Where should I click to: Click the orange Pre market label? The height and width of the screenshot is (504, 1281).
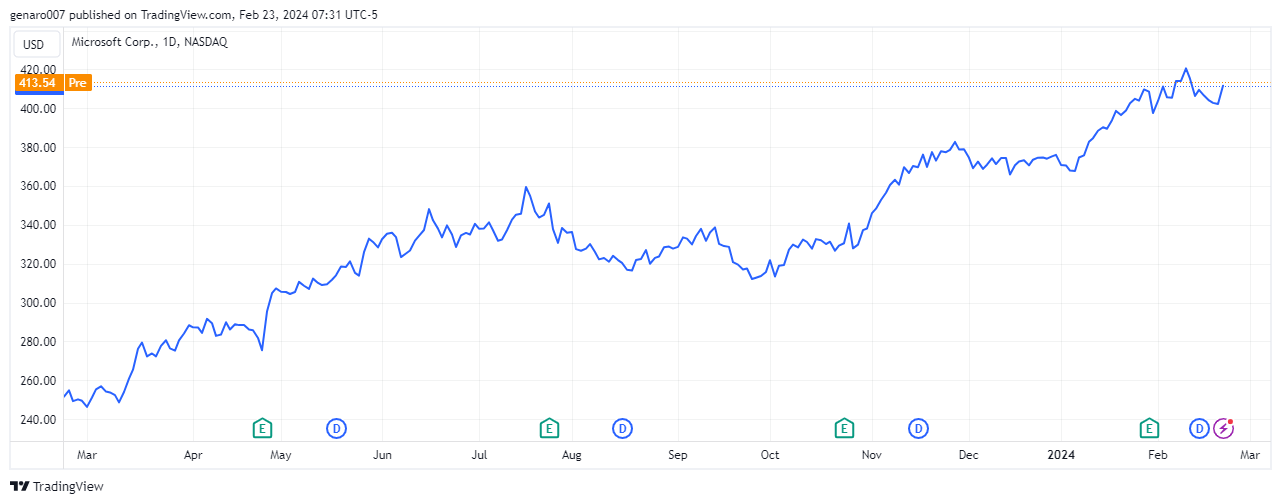79,83
